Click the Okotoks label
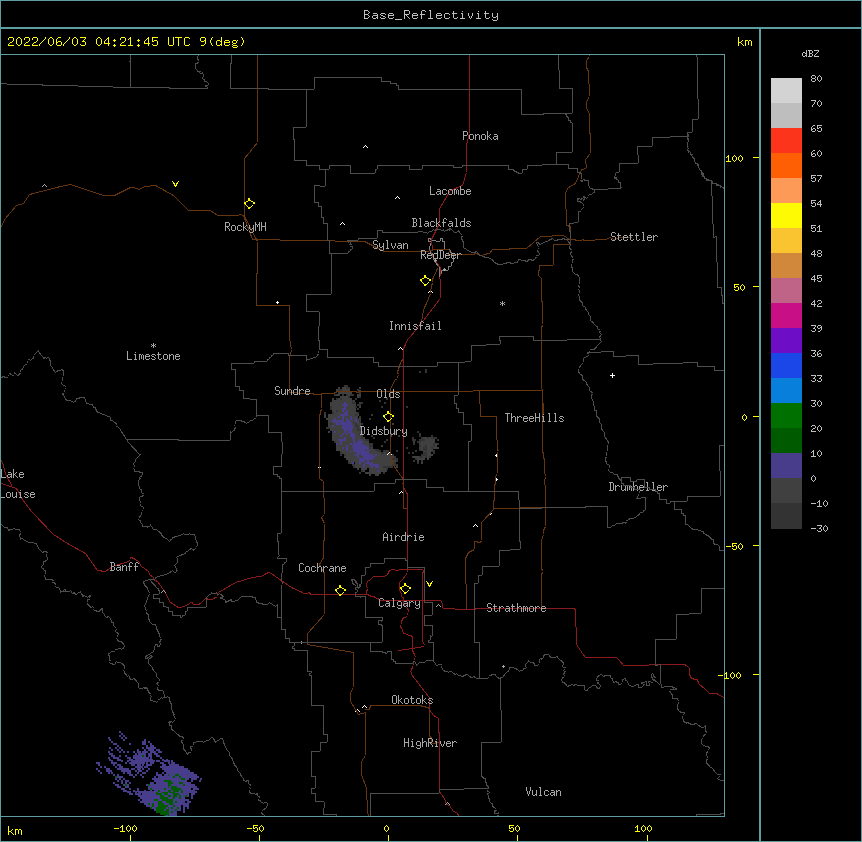 412,700
